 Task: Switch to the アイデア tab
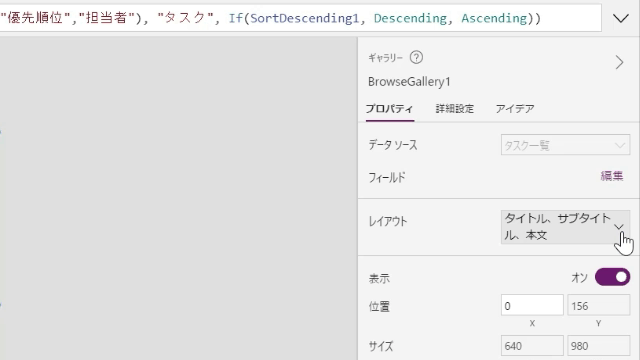[515, 109]
